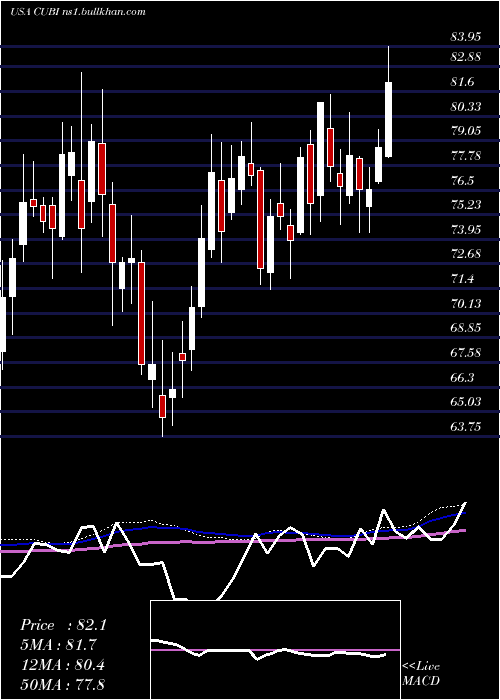Select the 66.3 price axis label
This screenshot has height=700, width=500.
(x=463, y=378)
